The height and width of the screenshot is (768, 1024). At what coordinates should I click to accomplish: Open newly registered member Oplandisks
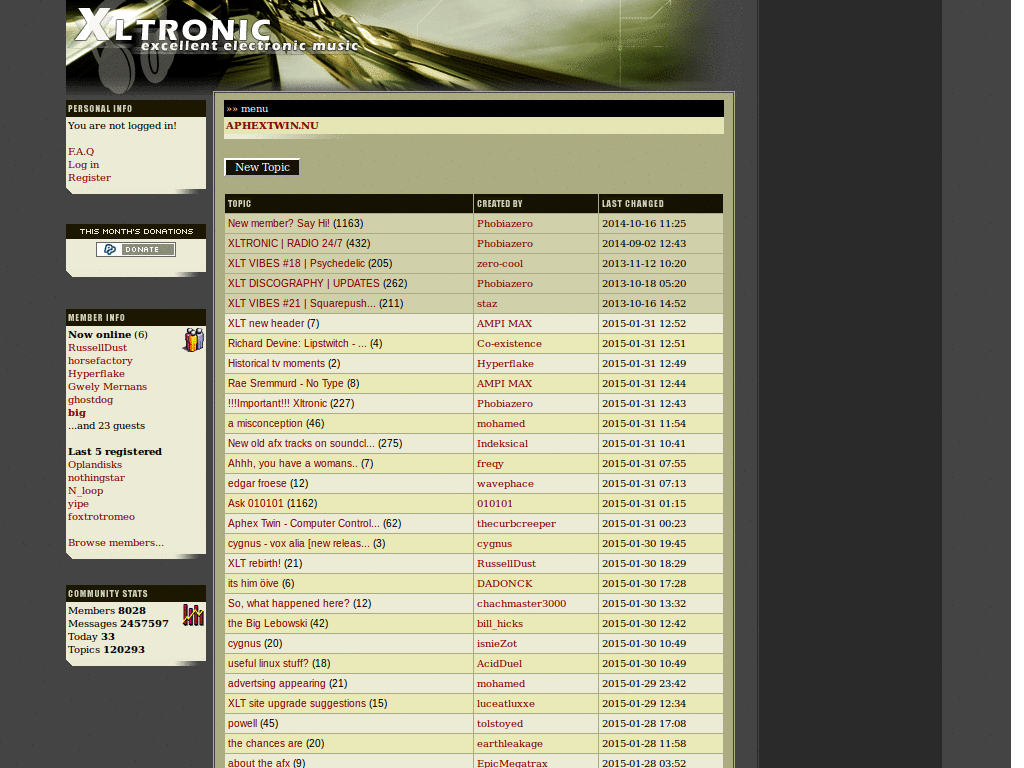click(x=95, y=464)
